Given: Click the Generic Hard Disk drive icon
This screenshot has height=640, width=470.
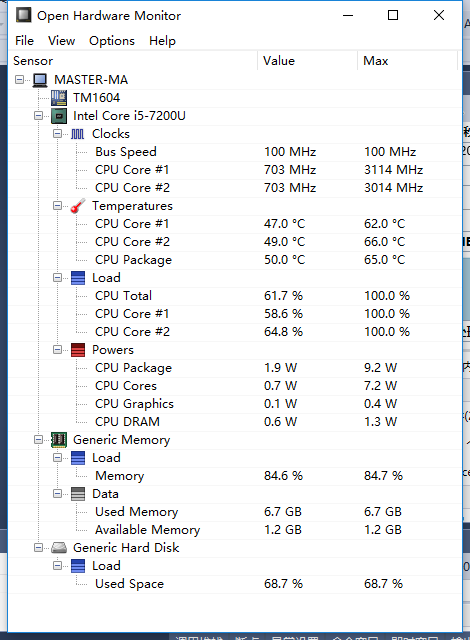Looking at the screenshot, I should pos(59,548).
